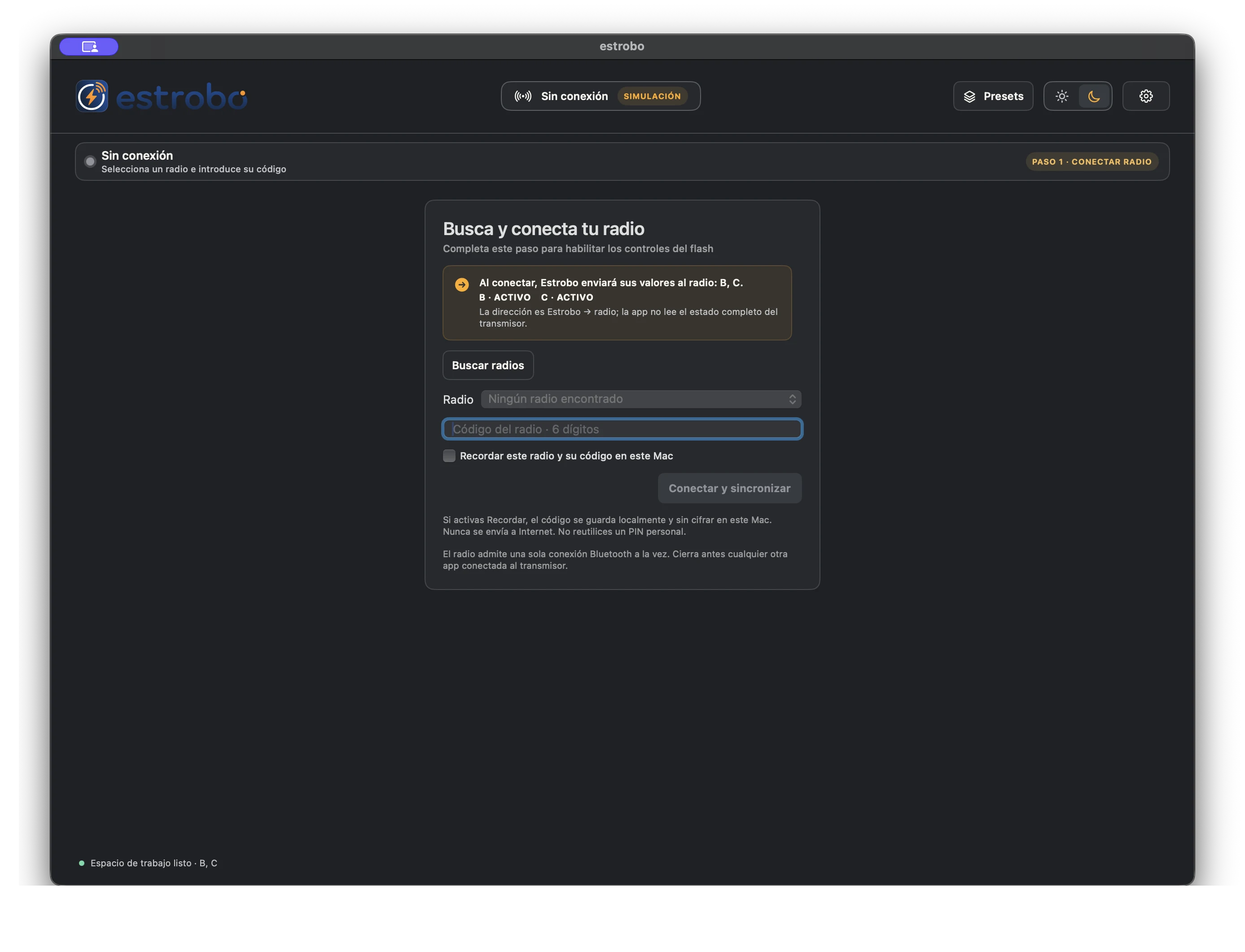Open the Presets panel

click(993, 96)
